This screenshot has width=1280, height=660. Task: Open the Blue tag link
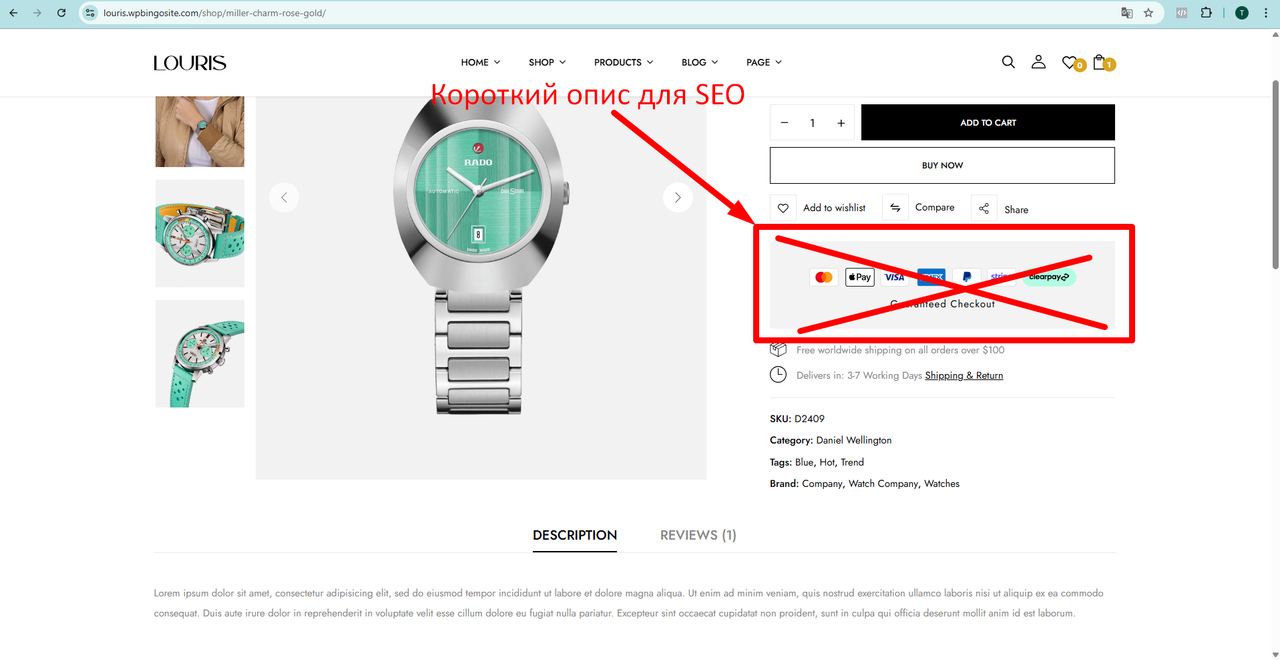click(x=804, y=462)
